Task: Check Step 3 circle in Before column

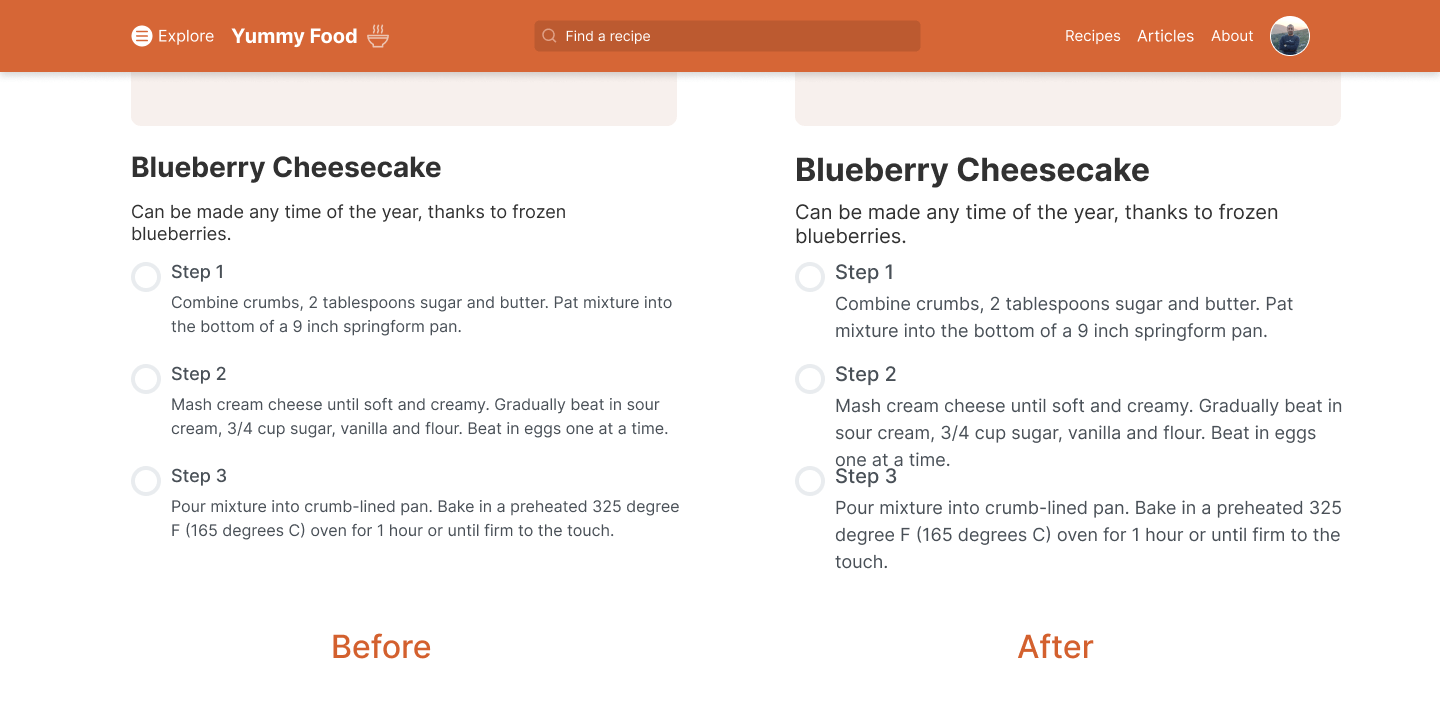Action: click(146, 481)
